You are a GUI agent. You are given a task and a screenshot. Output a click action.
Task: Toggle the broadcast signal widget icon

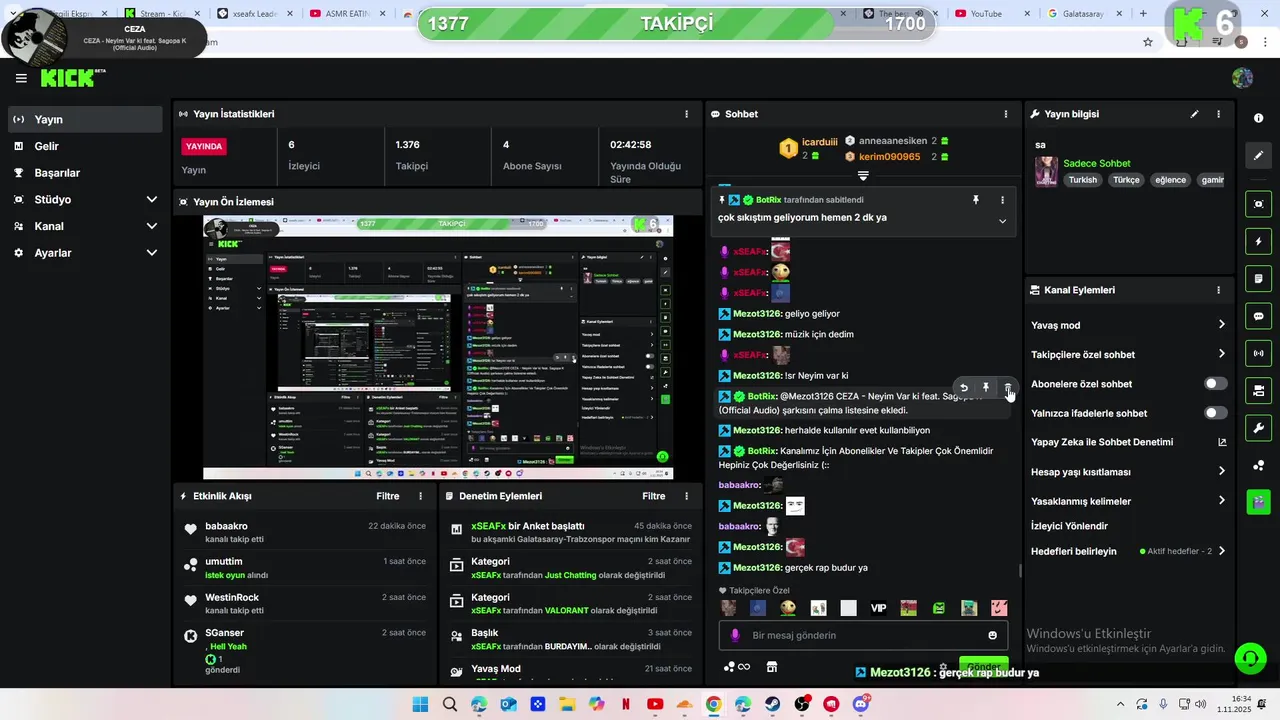[x=1258, y=353]
